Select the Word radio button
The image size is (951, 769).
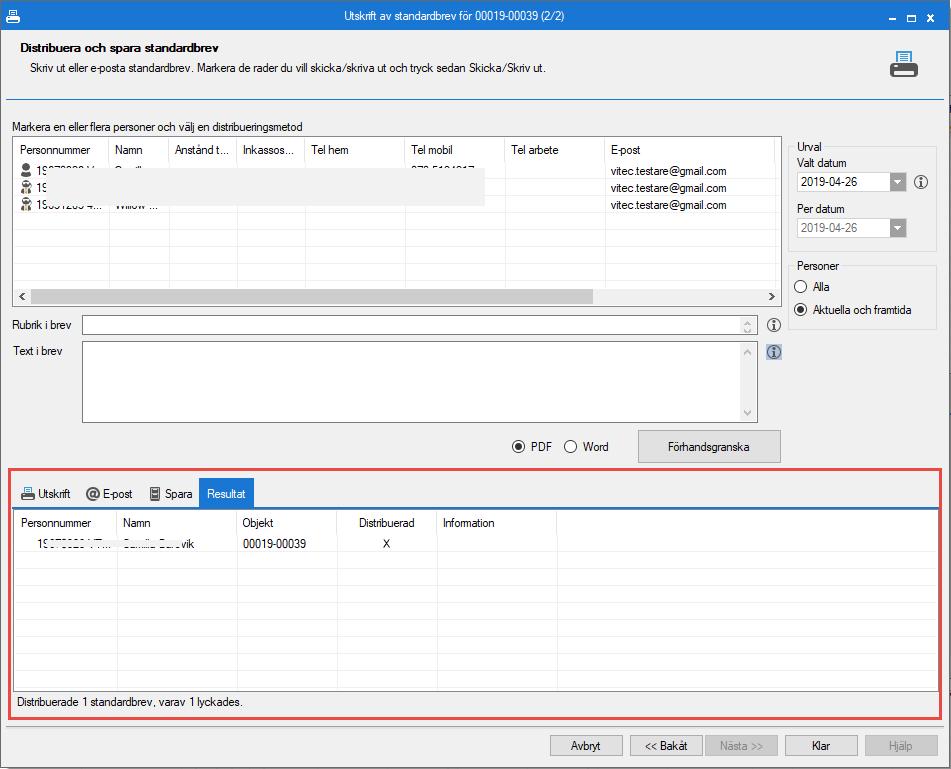point(570,447)
